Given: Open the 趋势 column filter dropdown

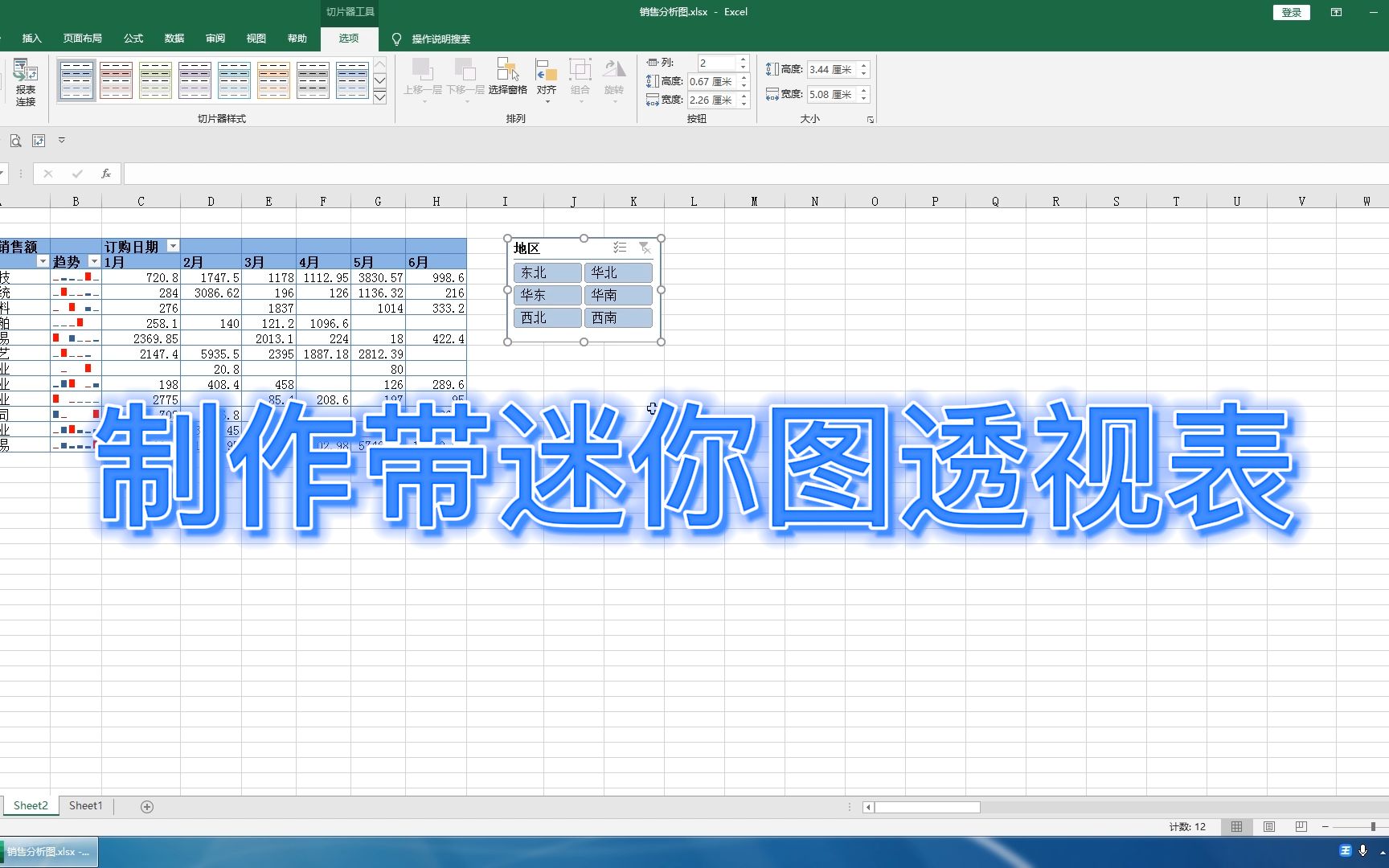Looking at the screenshot, I should click(x=94, y=261).
